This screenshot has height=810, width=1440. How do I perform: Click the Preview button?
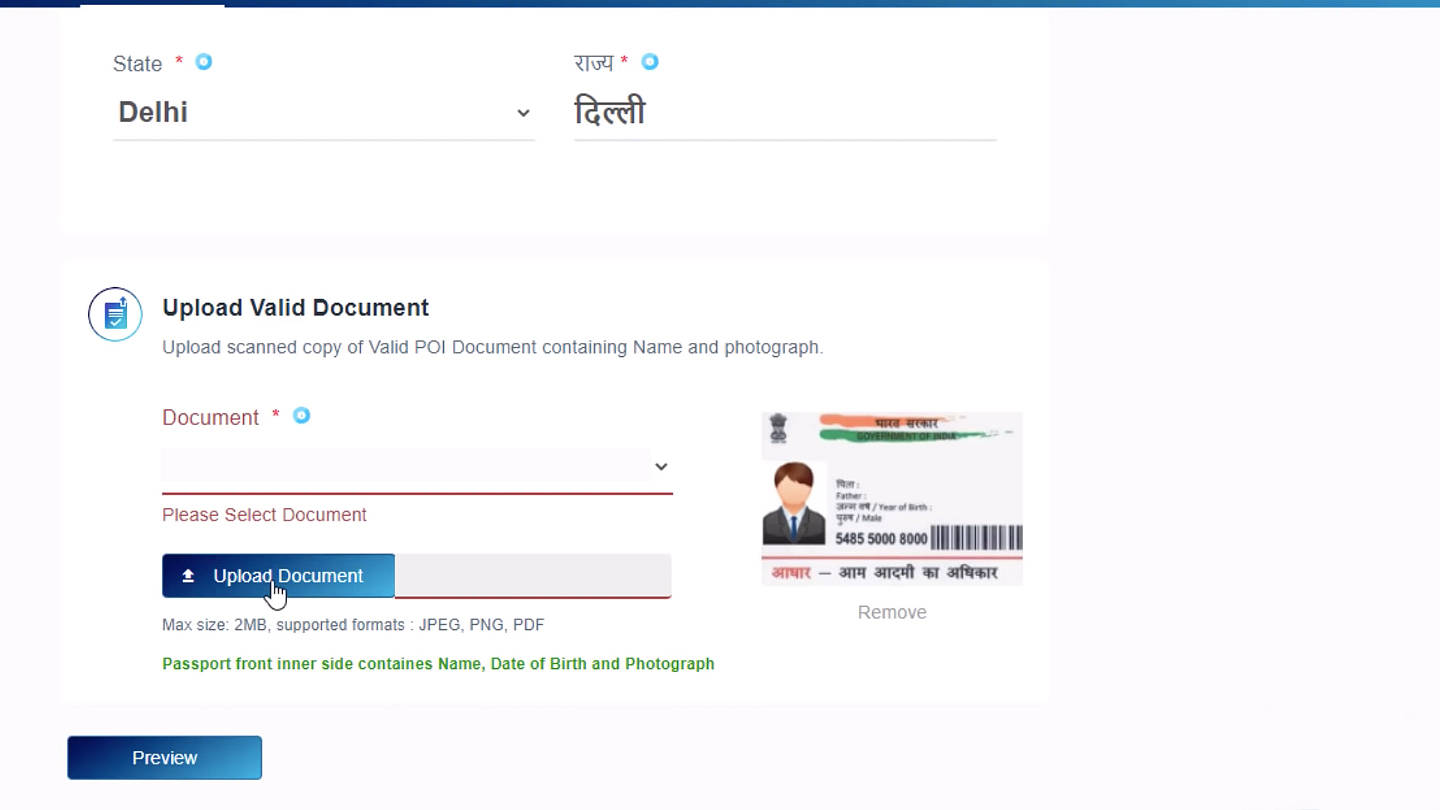[164, 758]
